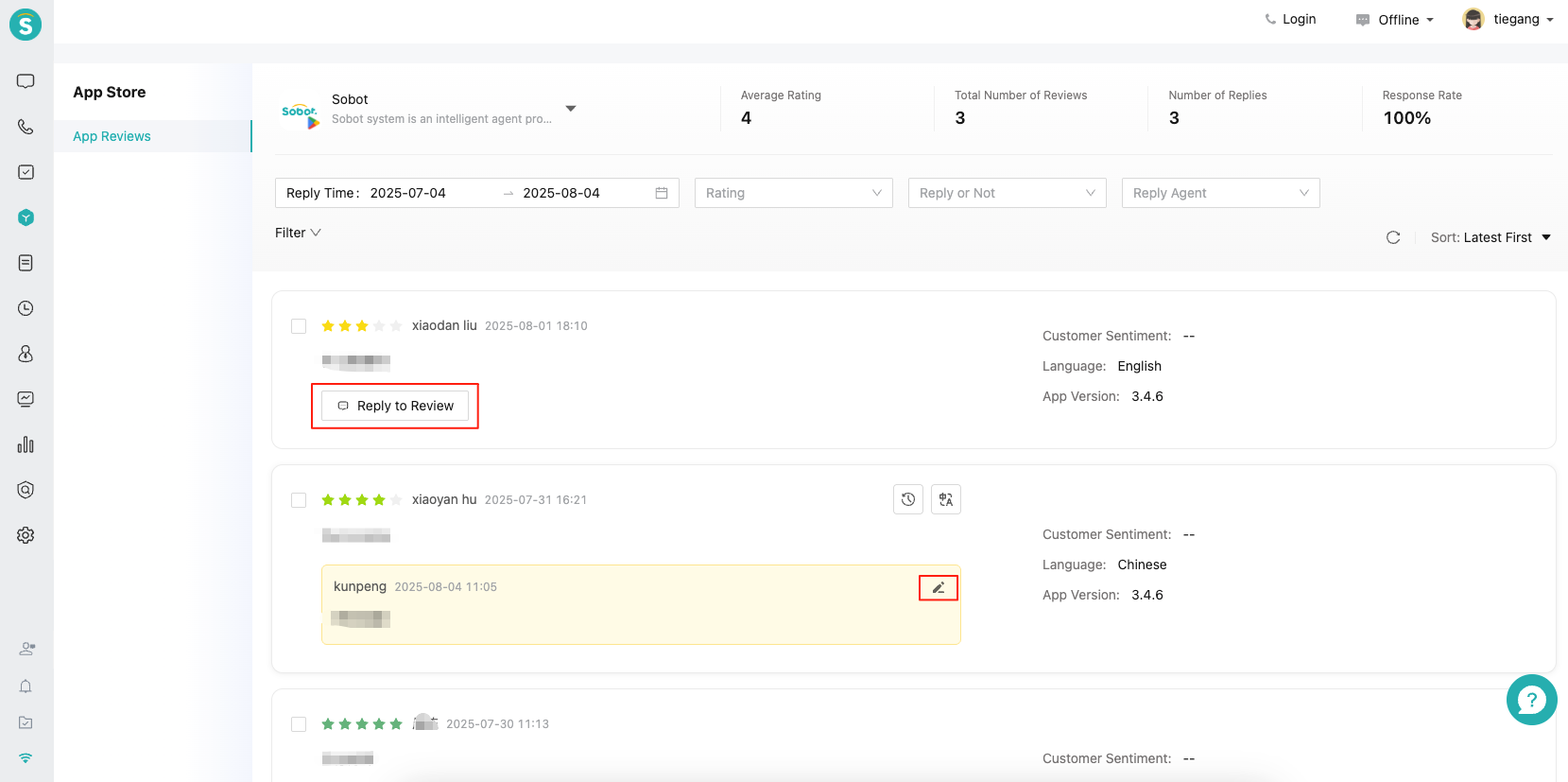
Task: Open the phone call icon in the left sidebar
Action: click(26, 127)
